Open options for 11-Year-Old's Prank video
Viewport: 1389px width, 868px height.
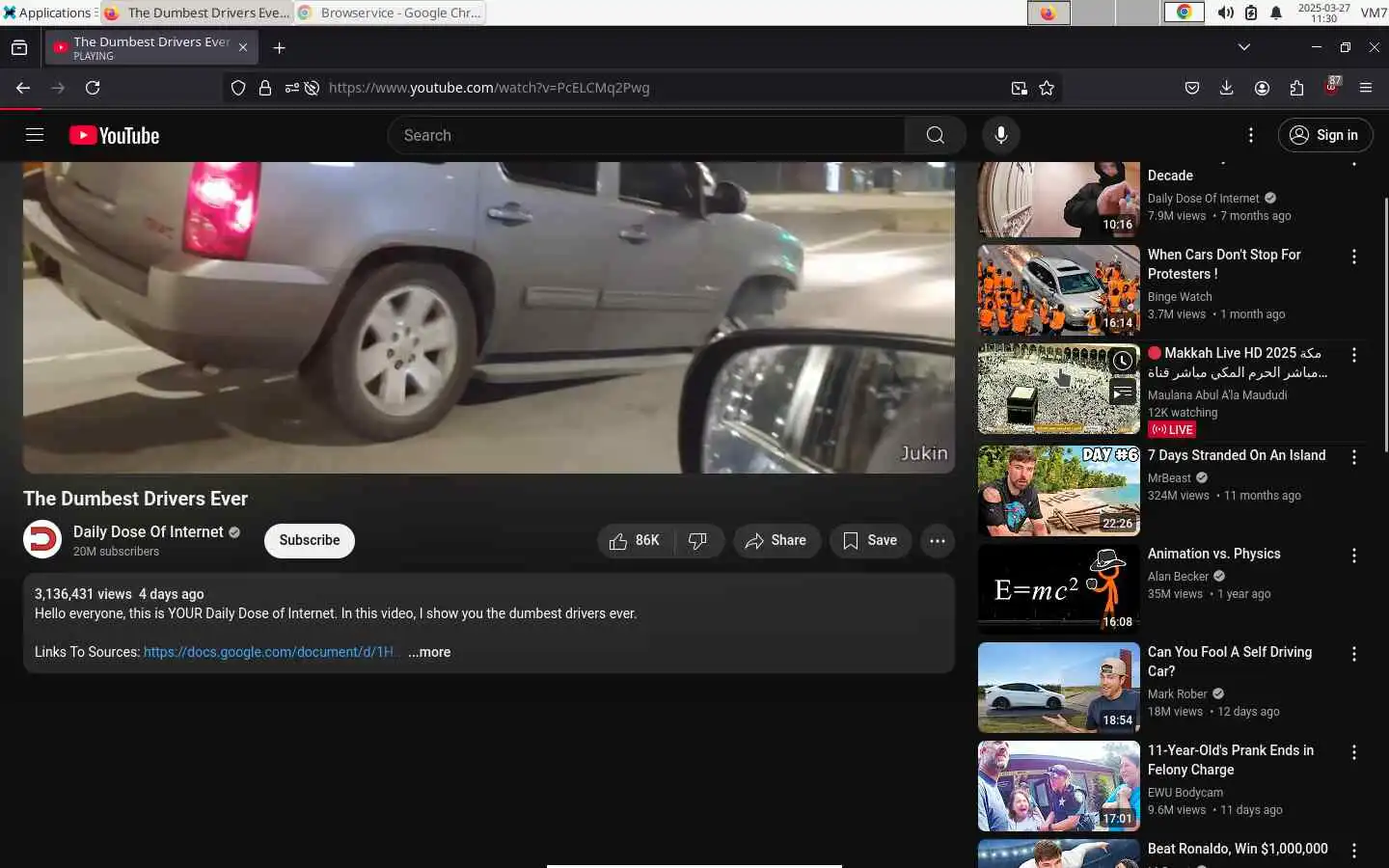pos(1354,752)
